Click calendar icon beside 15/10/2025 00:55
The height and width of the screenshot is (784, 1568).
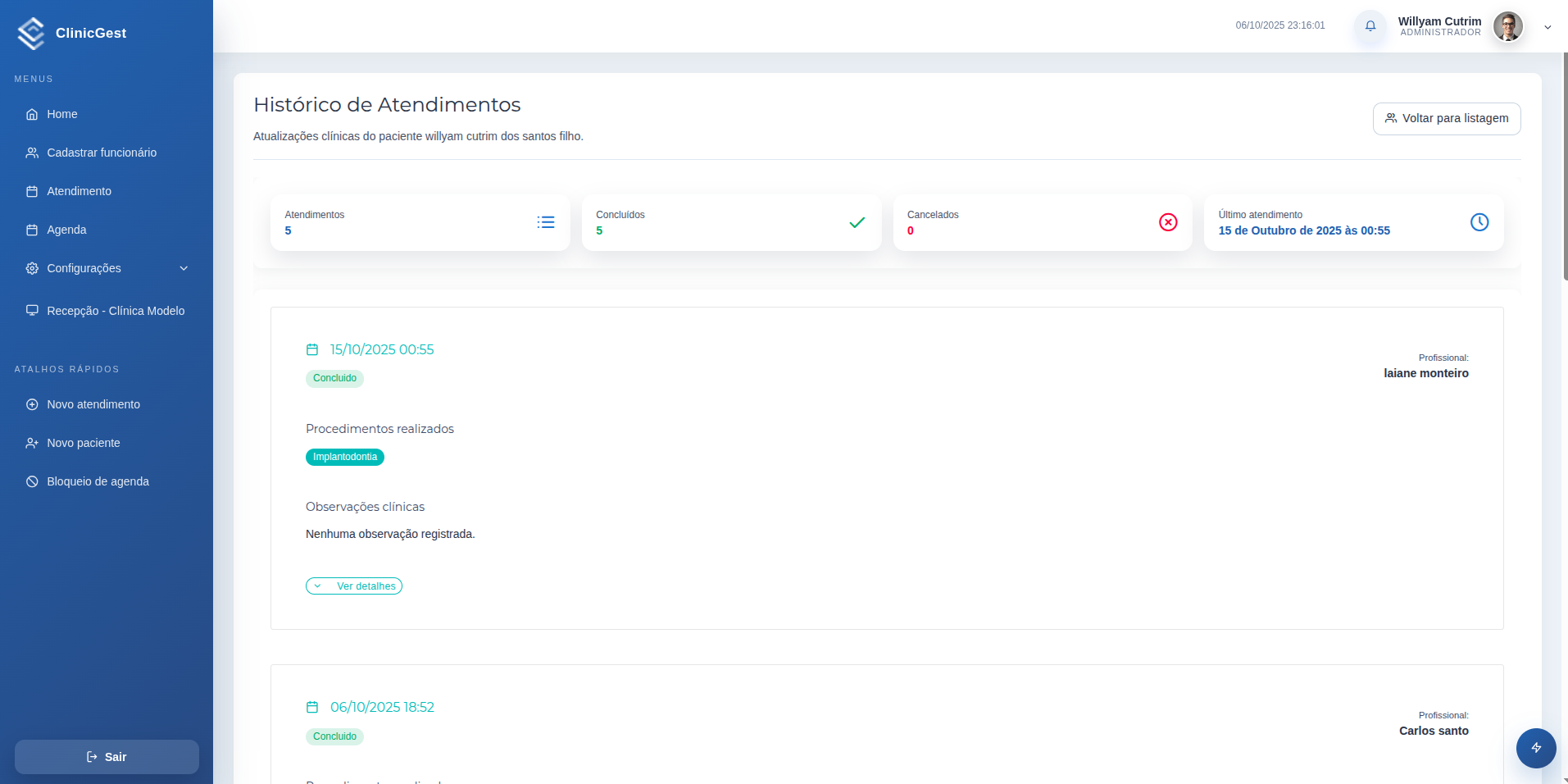312,350
